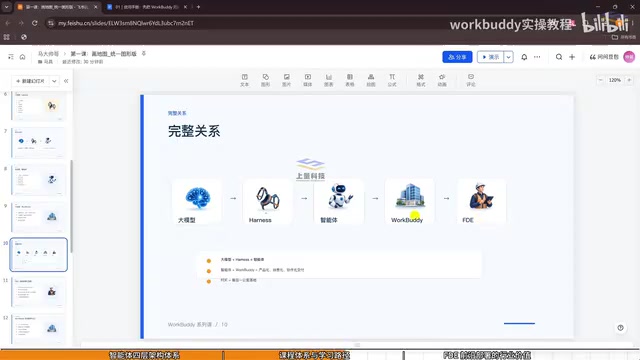640x360 pixels.
Task: Select the 智能体 robot card
Action: click(x=339, y=202)
